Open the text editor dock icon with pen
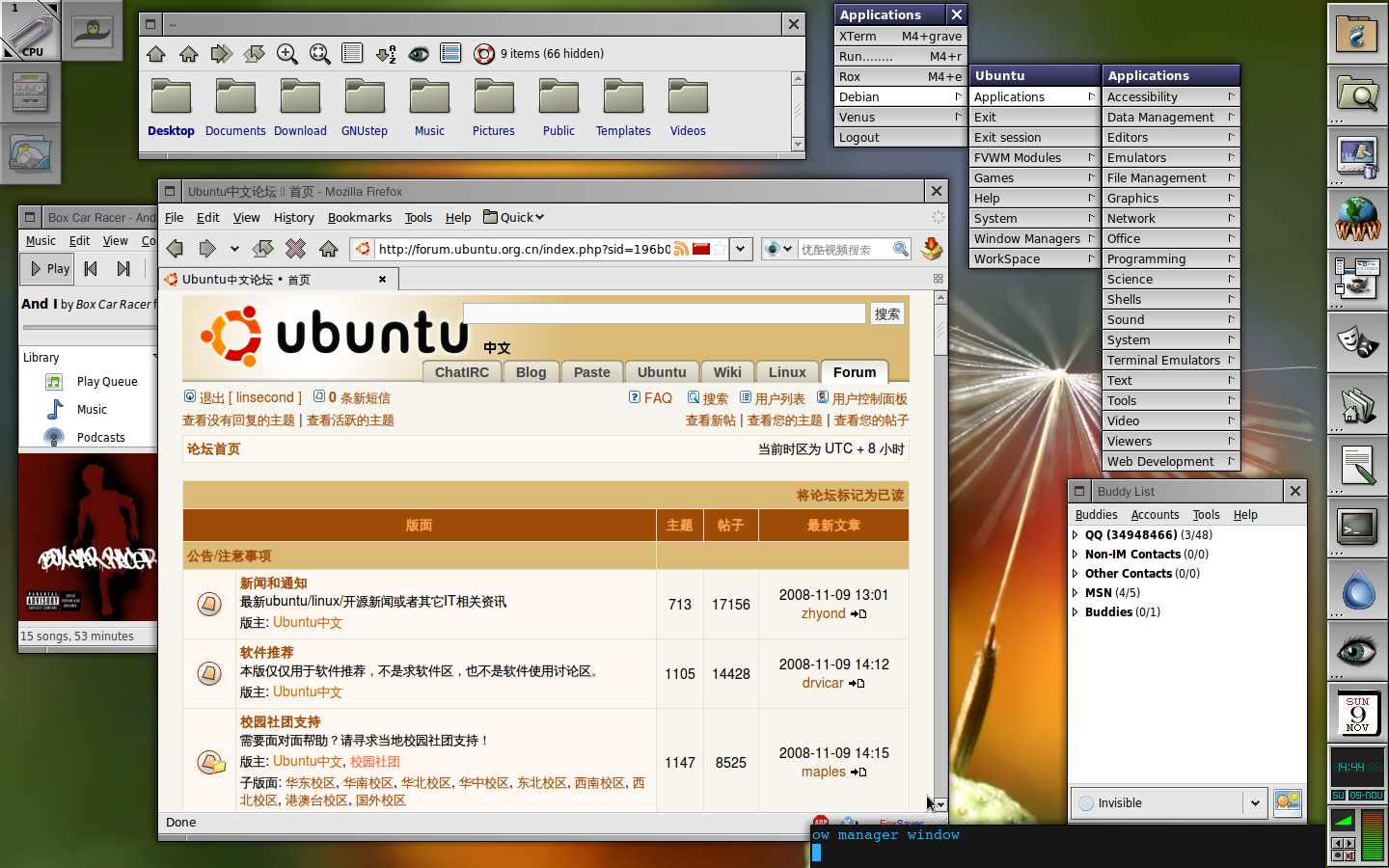 tap(1358, 466)
